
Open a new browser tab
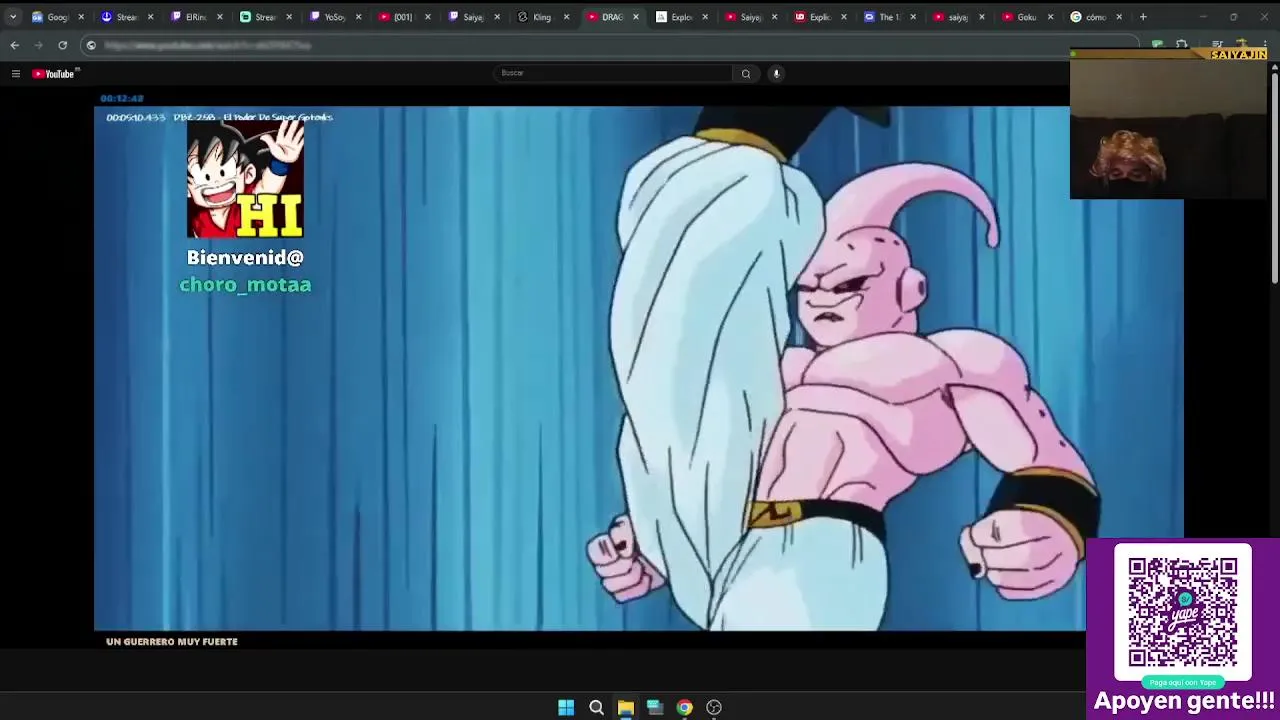(x=1143, y=17)
